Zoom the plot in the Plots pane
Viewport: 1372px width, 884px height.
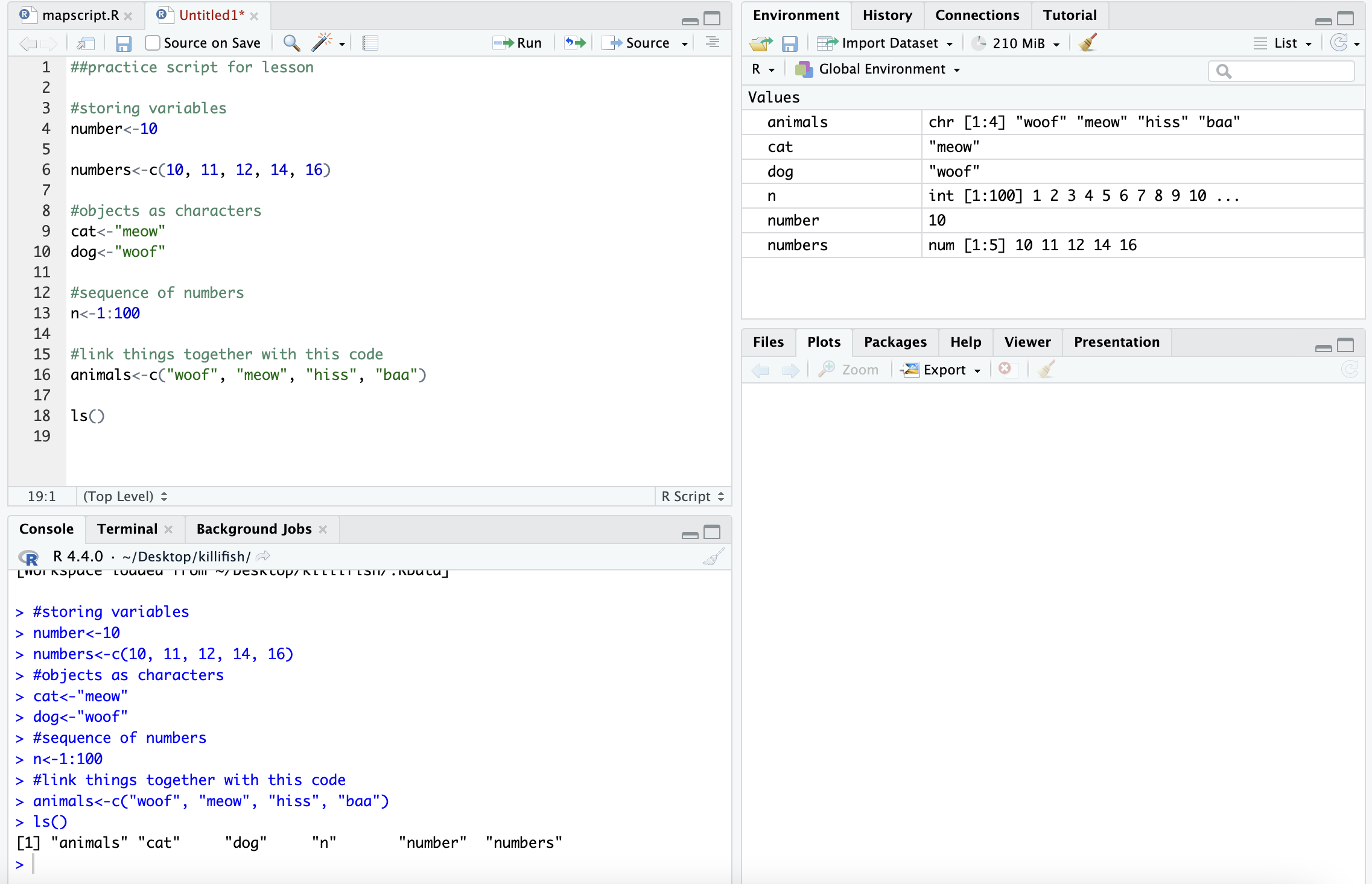coord(850,369)
